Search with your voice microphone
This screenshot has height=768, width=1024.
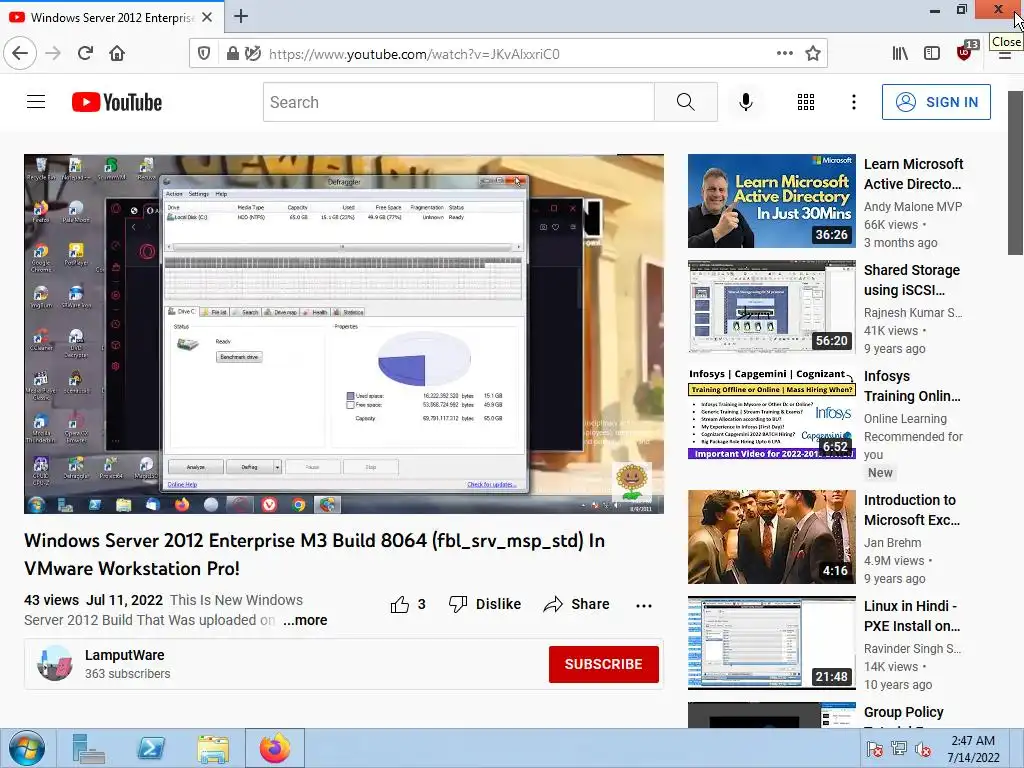(746, 102)
